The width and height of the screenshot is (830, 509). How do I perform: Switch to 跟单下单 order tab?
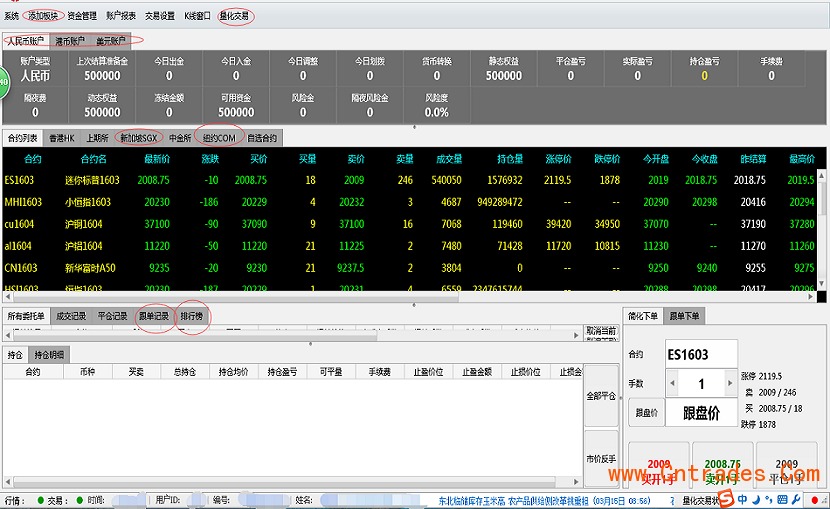(685, 316)
